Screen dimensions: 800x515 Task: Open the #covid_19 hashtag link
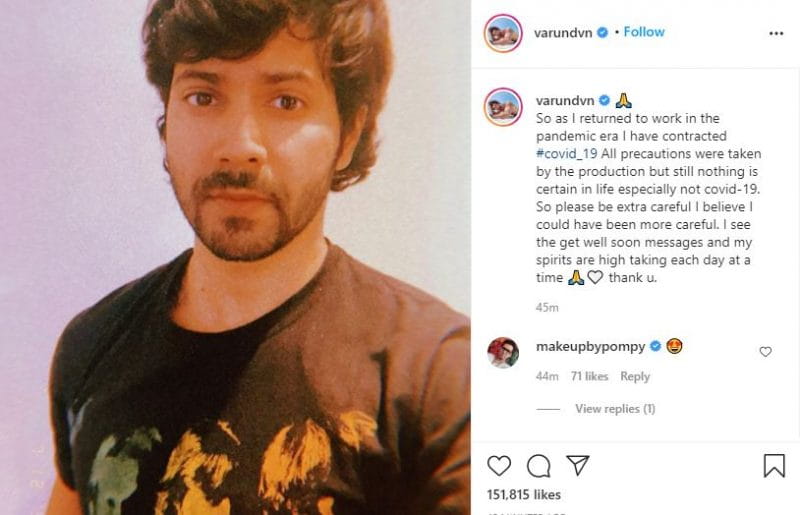click(566, 154)
